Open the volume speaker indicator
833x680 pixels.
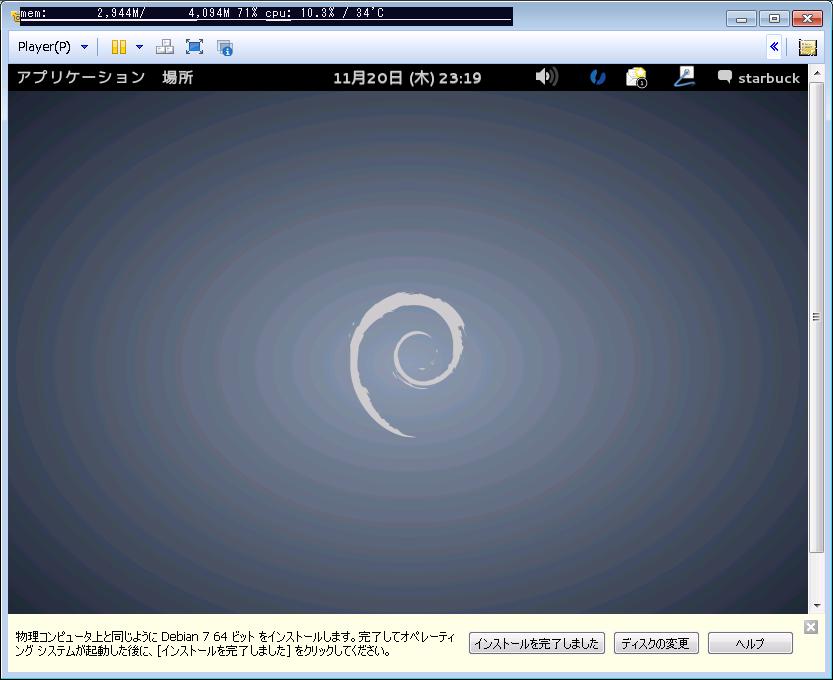click(x=546, y=77)
